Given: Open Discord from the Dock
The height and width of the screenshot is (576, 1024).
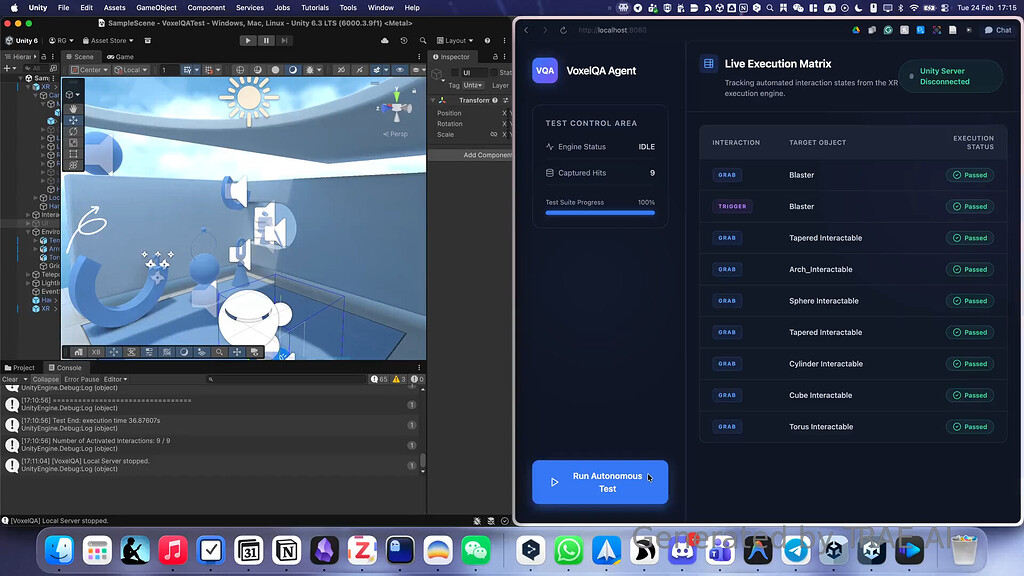Looking at the screenshot, I should (682, 551).
